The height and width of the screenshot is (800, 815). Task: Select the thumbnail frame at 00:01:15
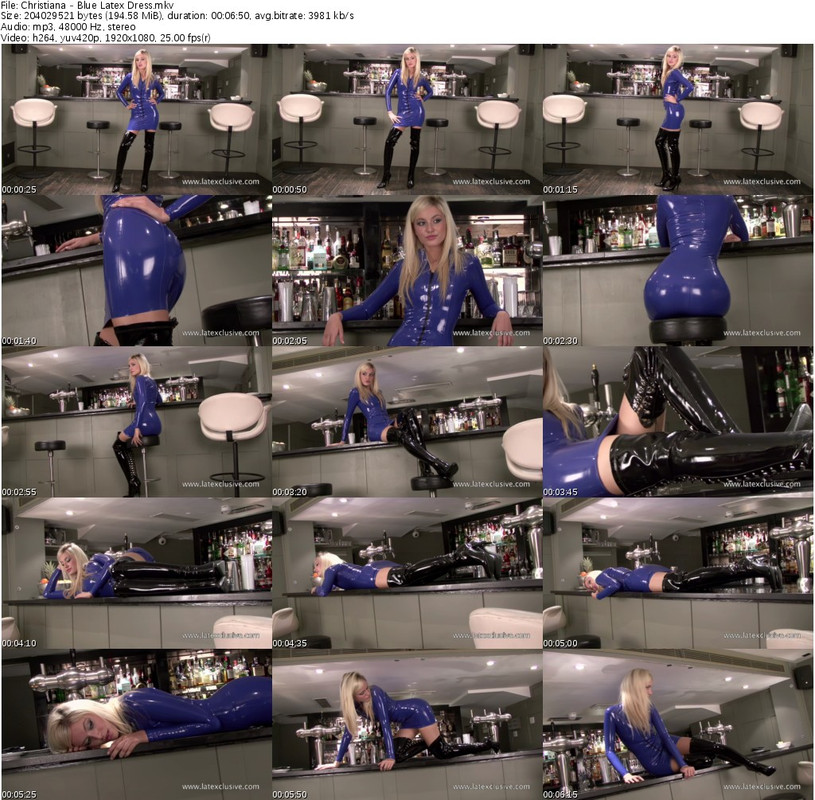tap(678, 120)
